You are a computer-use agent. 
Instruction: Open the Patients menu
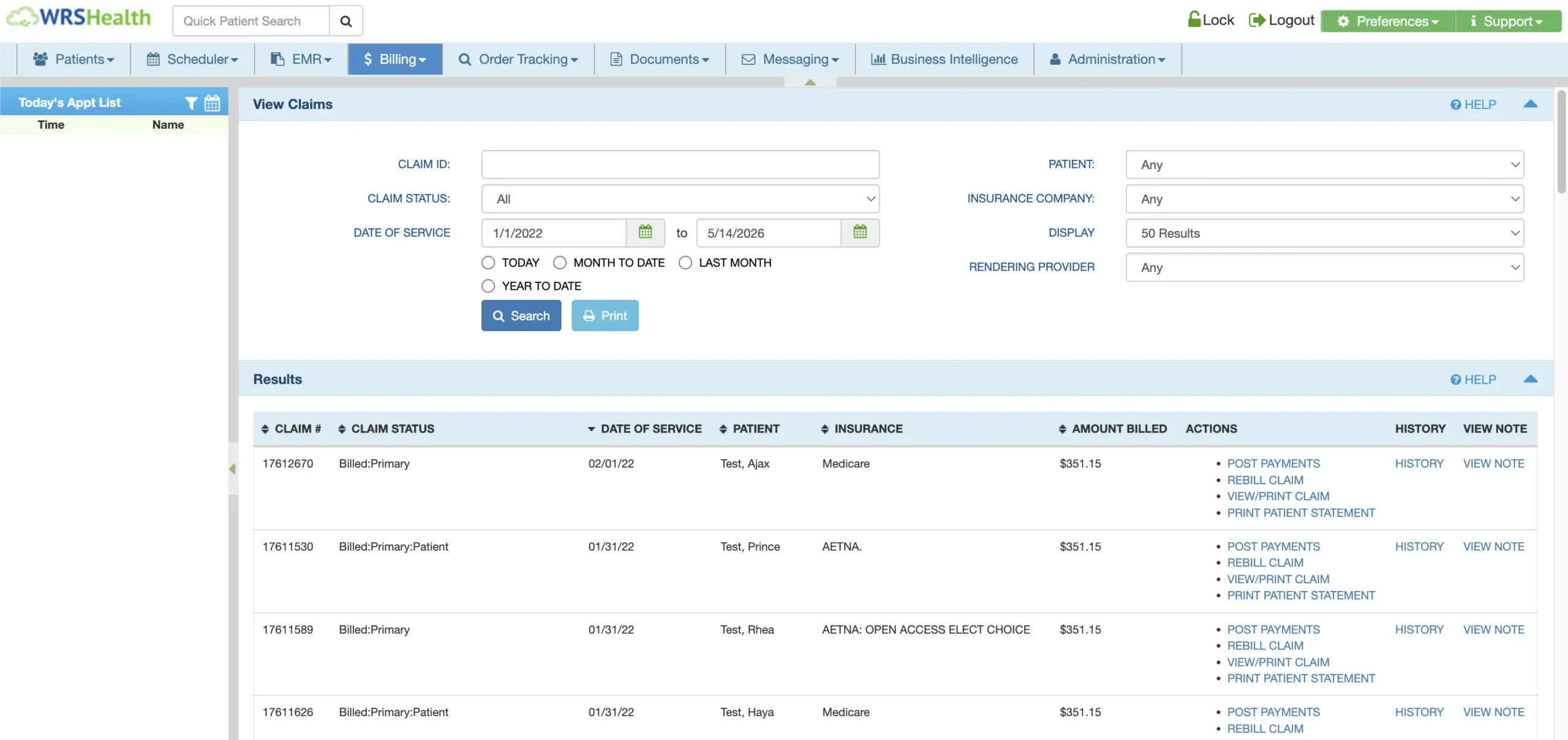tap(73, 59)
